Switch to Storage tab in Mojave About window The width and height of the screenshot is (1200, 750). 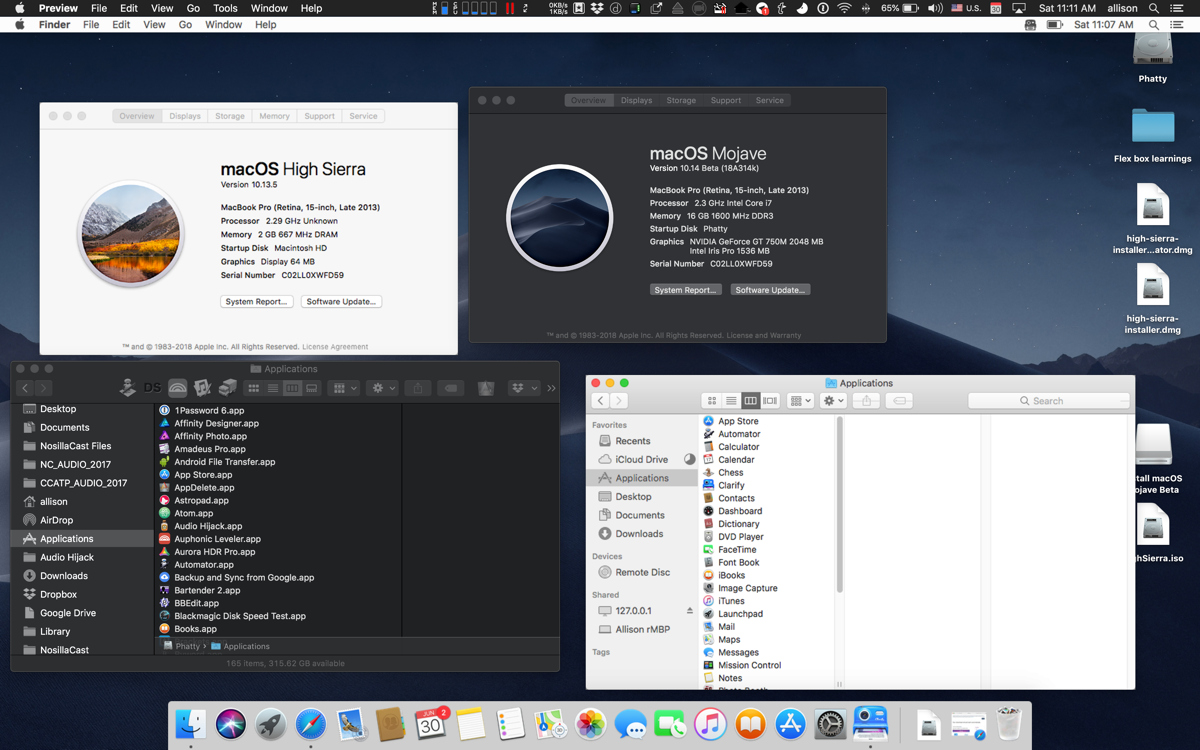coord(681,100)
